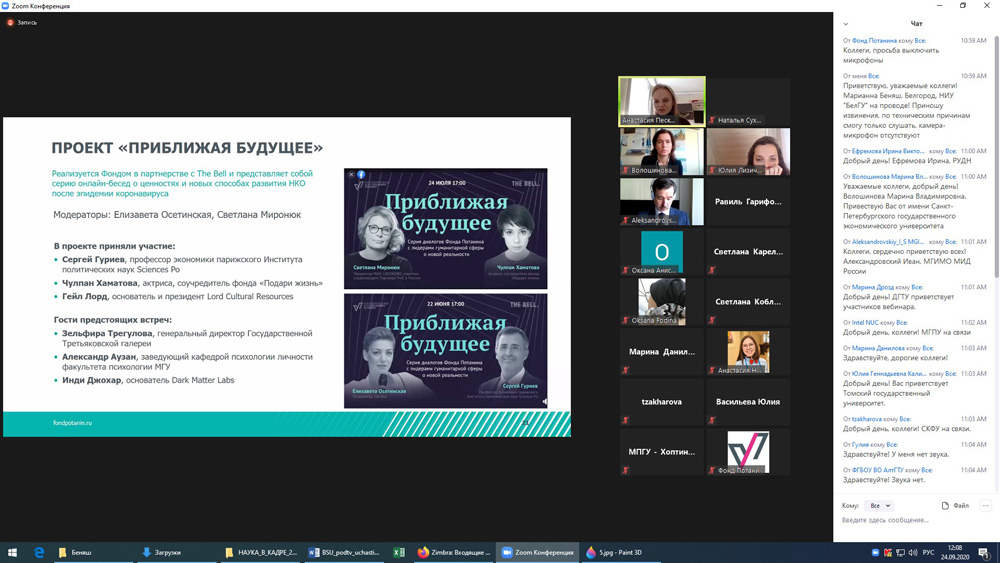Click the Kaspersky antivirus tray icon
The image size is (1000, 563).
(888, 552)
